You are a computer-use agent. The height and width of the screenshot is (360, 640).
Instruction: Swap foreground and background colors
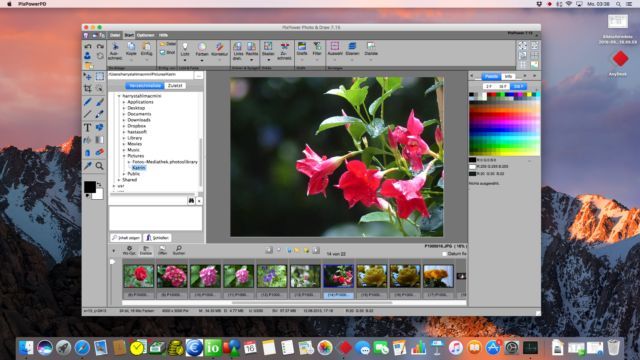click(x=99, y=185)
